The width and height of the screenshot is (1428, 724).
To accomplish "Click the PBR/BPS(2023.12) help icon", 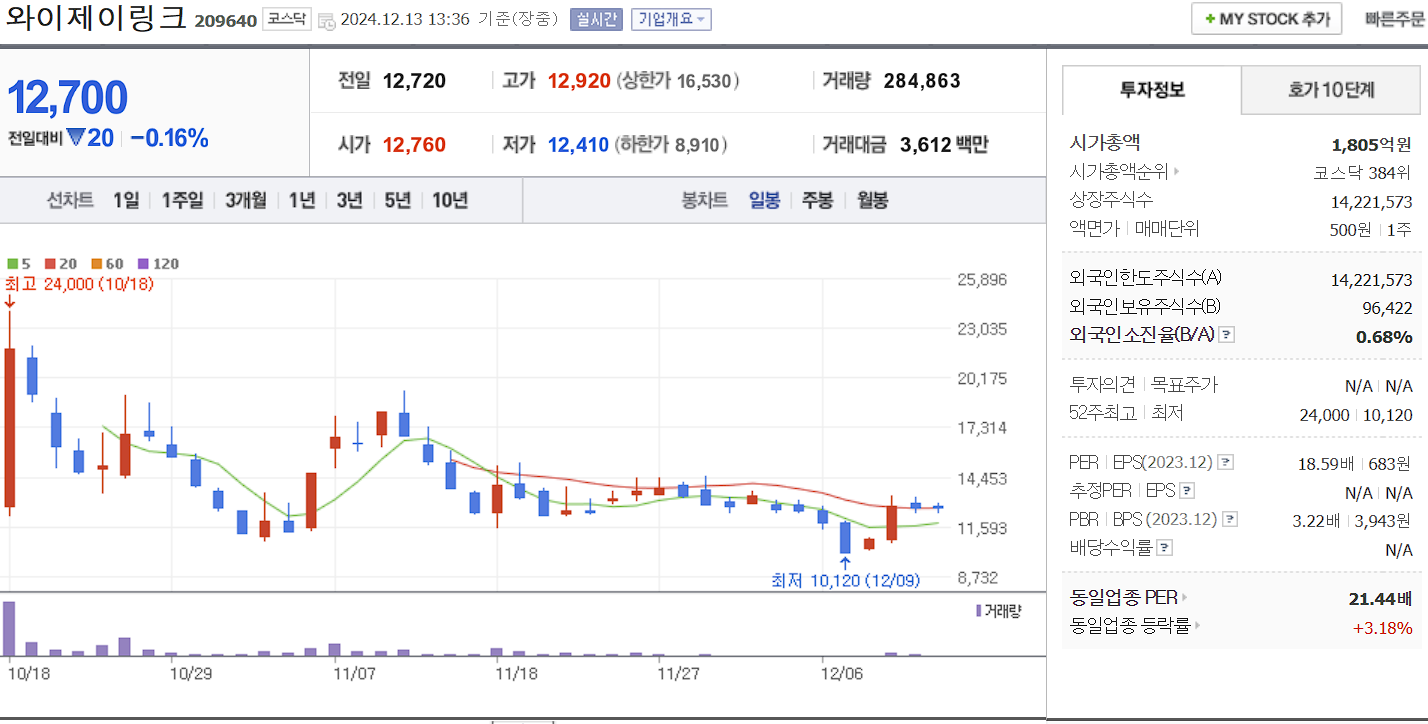I will tap(1229, 519).
